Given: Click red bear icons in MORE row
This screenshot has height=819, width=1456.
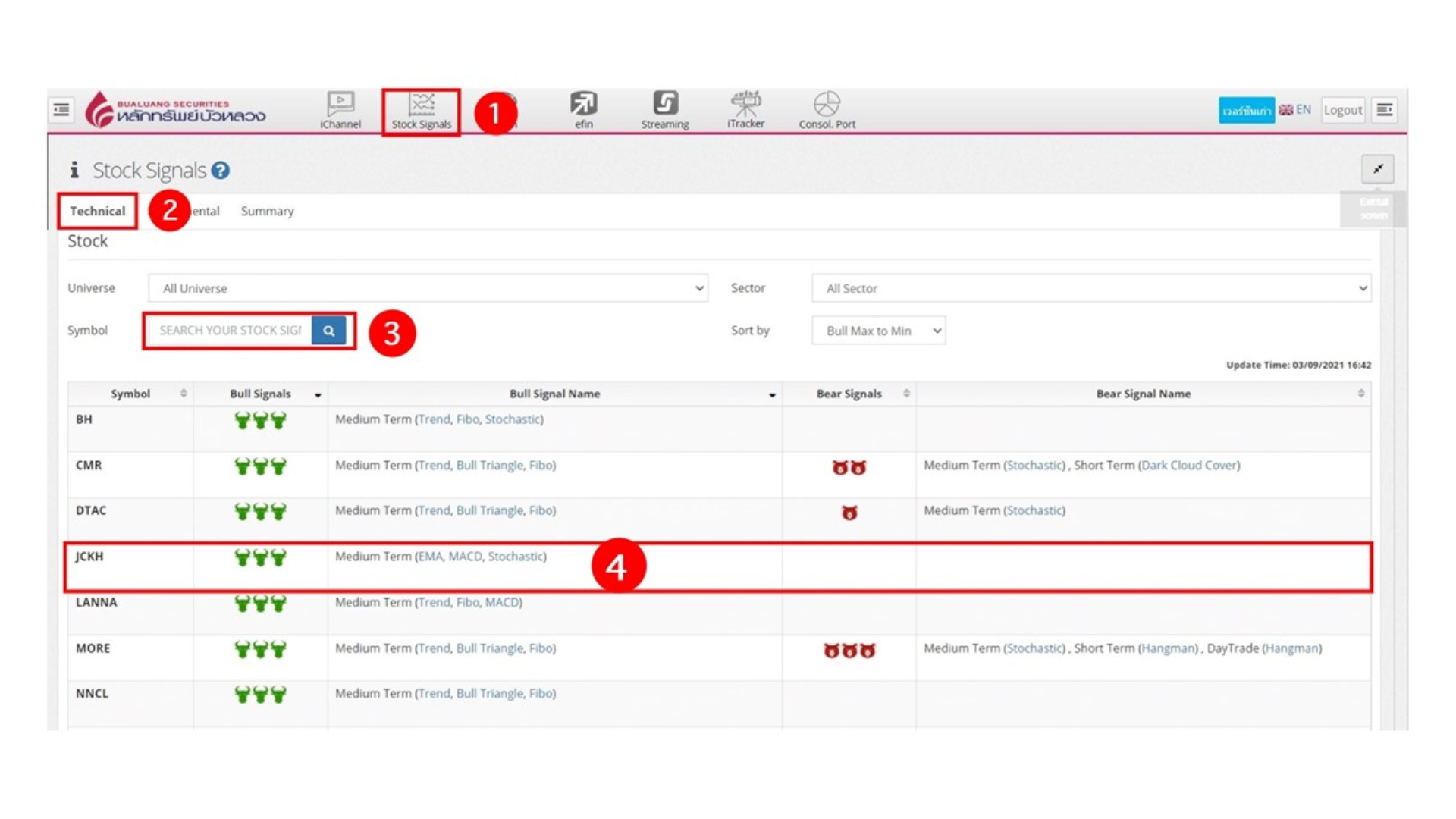Looking at the screenshot, I should (849, 651).
